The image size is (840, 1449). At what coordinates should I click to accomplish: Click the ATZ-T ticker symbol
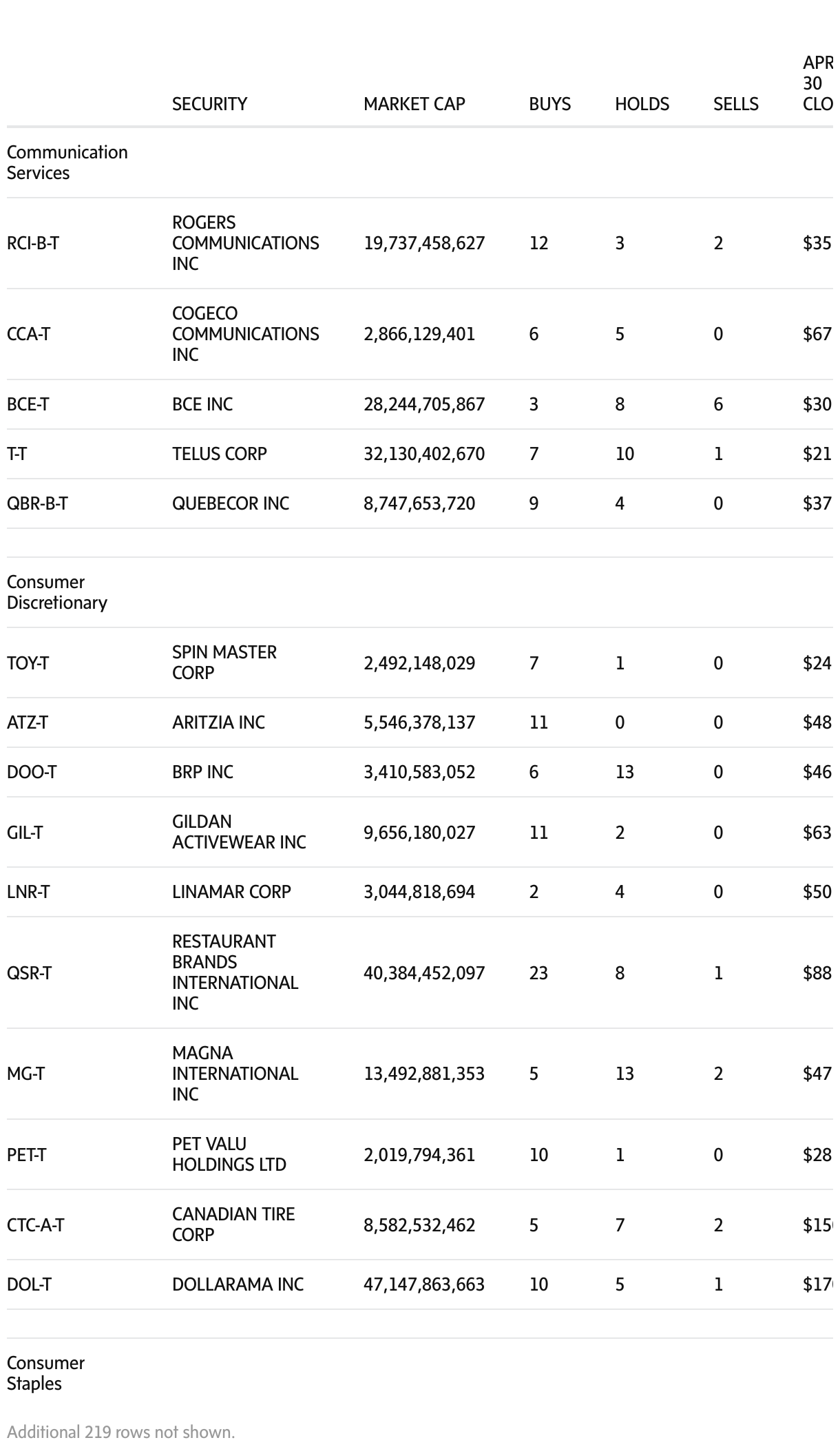click(x=28, y=722)
